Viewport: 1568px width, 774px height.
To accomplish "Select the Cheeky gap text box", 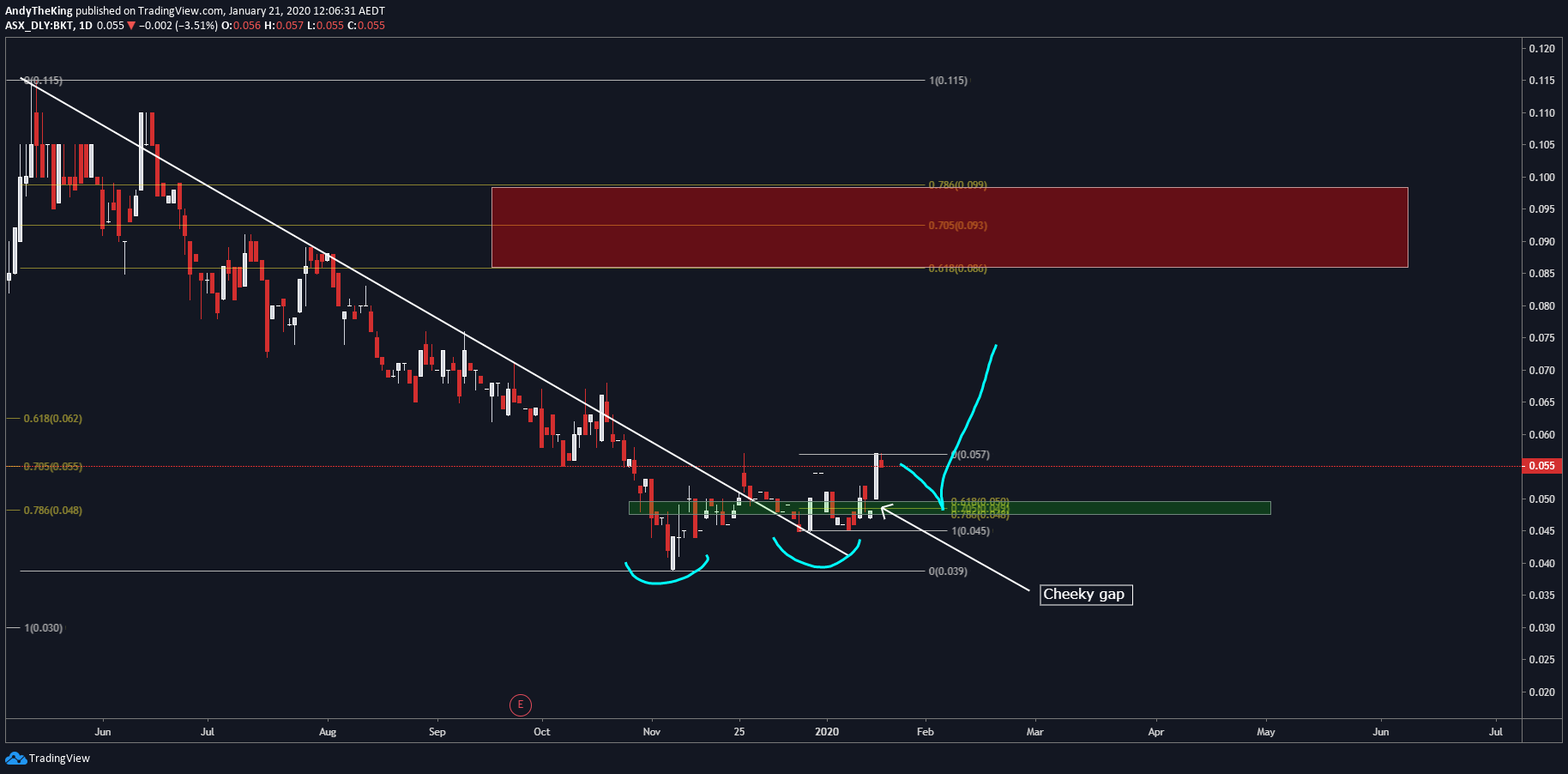I will (1086, 595).
